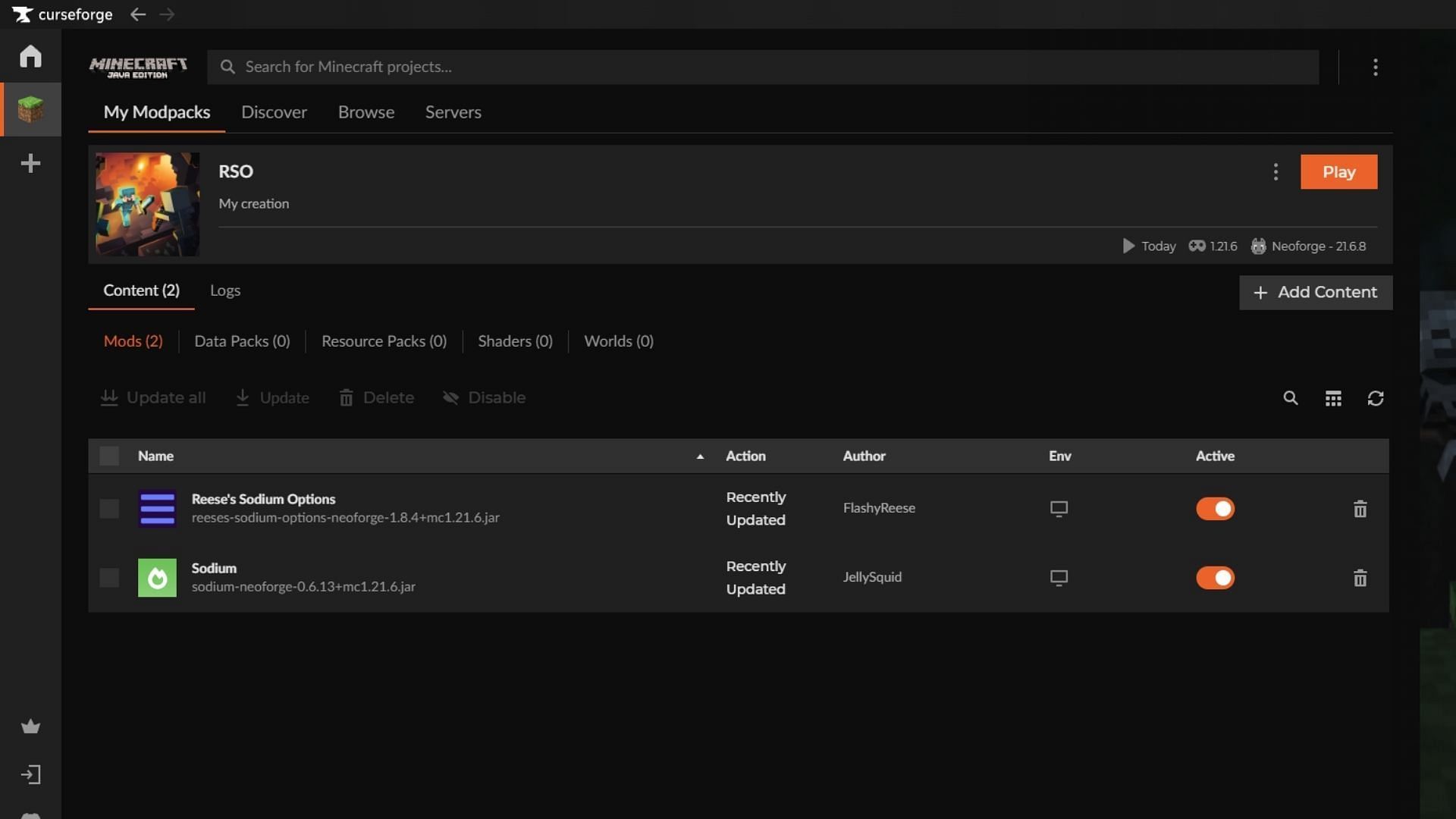
Task: Refresh the mod list icon
Action: [1376, 398]
